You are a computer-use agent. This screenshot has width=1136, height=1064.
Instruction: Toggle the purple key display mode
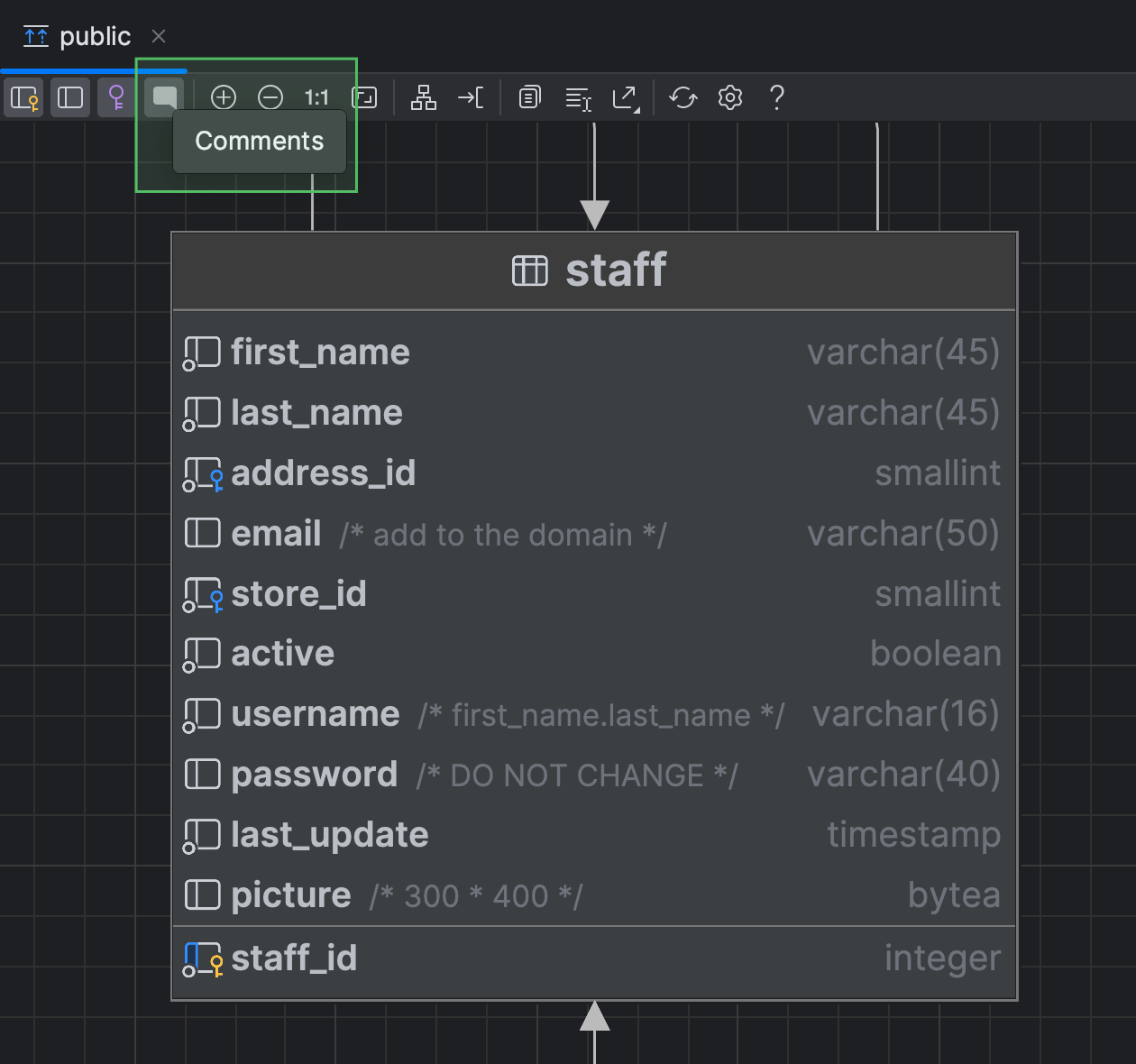pos(115,97)
